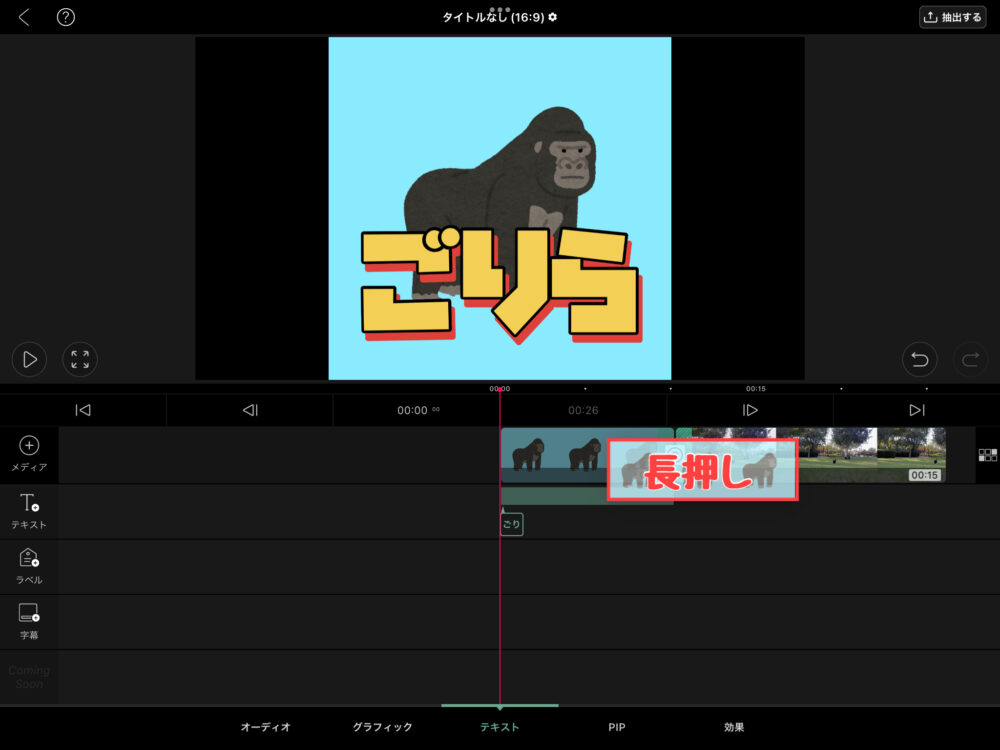Click the Coming Soon sidebar slot
This screenshot has width=1000, height=750.
click(29, 676)
